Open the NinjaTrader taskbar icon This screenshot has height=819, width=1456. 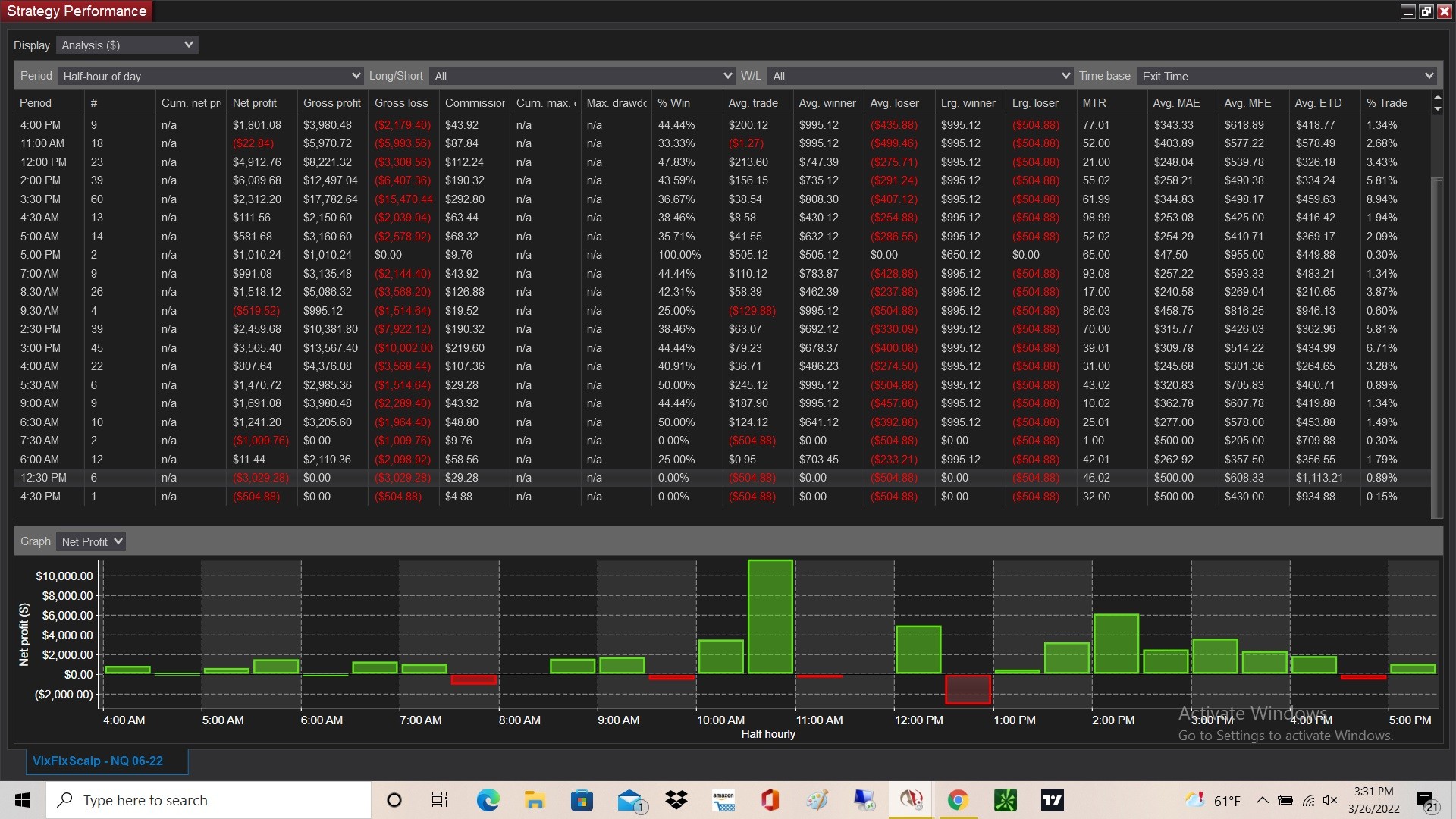coord(911,800)
